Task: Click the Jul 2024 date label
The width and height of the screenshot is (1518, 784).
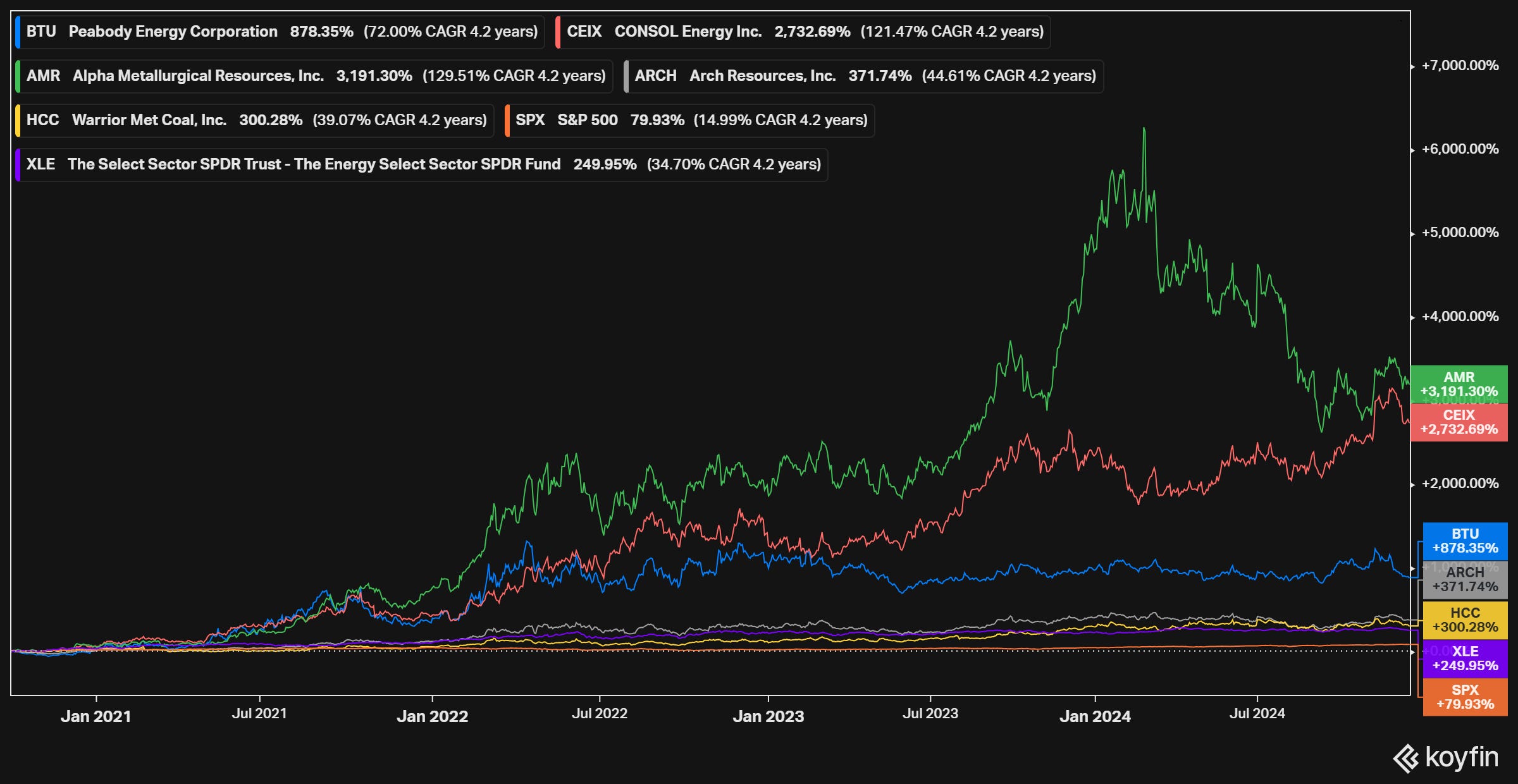Action: (1257, 714)
